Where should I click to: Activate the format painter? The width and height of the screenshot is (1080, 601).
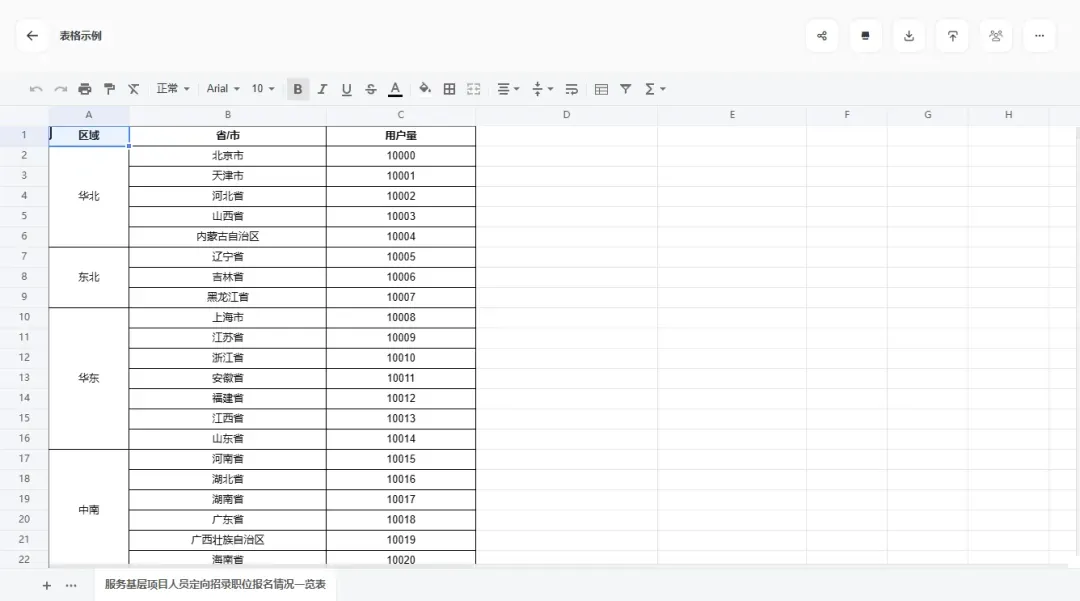point(109,89)
